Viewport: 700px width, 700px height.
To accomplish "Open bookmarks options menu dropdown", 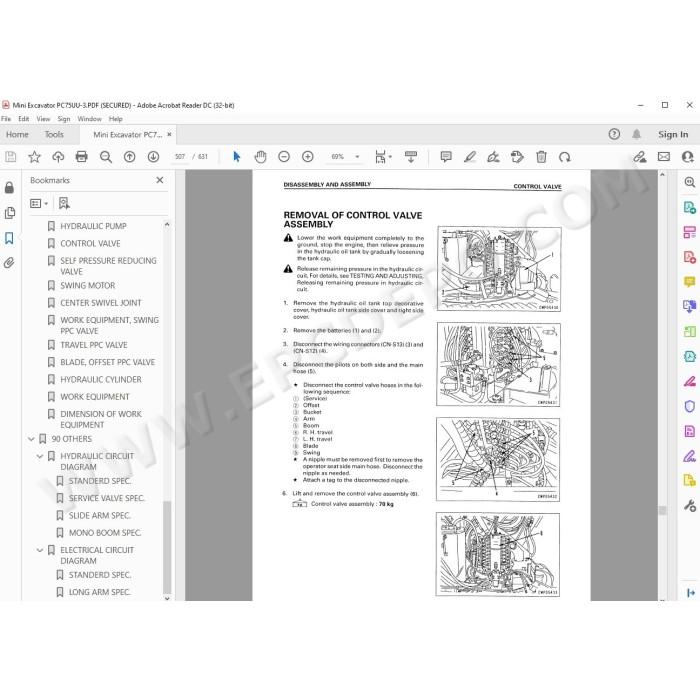I will (x=39, y=204).
